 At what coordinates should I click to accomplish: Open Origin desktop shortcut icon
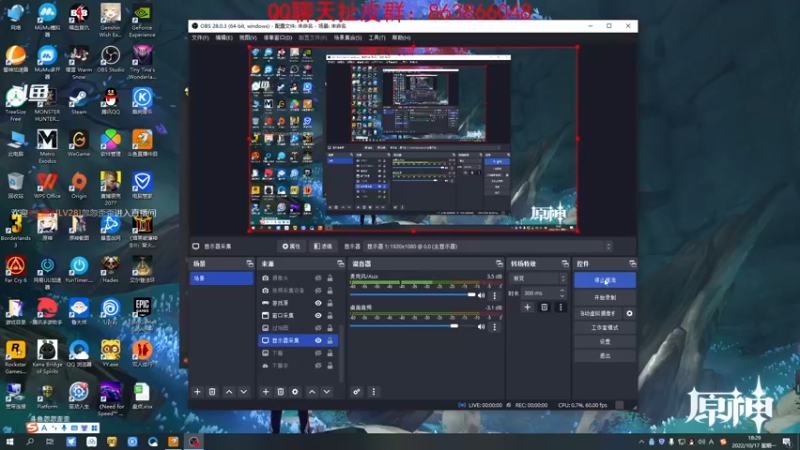tap(79, 186)
